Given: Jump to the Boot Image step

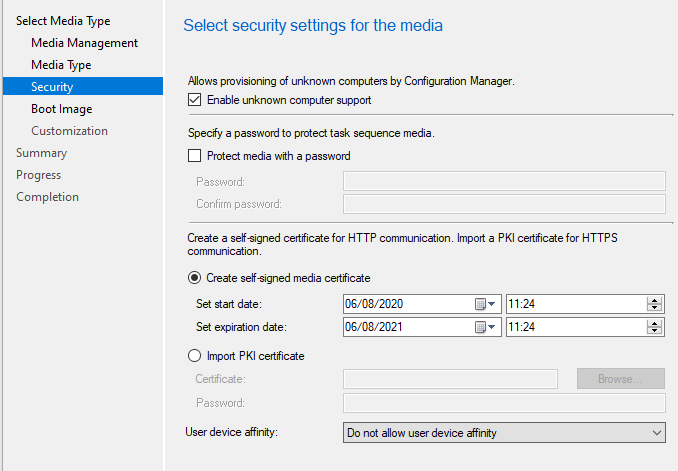Looking at the screenshot, I should (x=61, y=109).
